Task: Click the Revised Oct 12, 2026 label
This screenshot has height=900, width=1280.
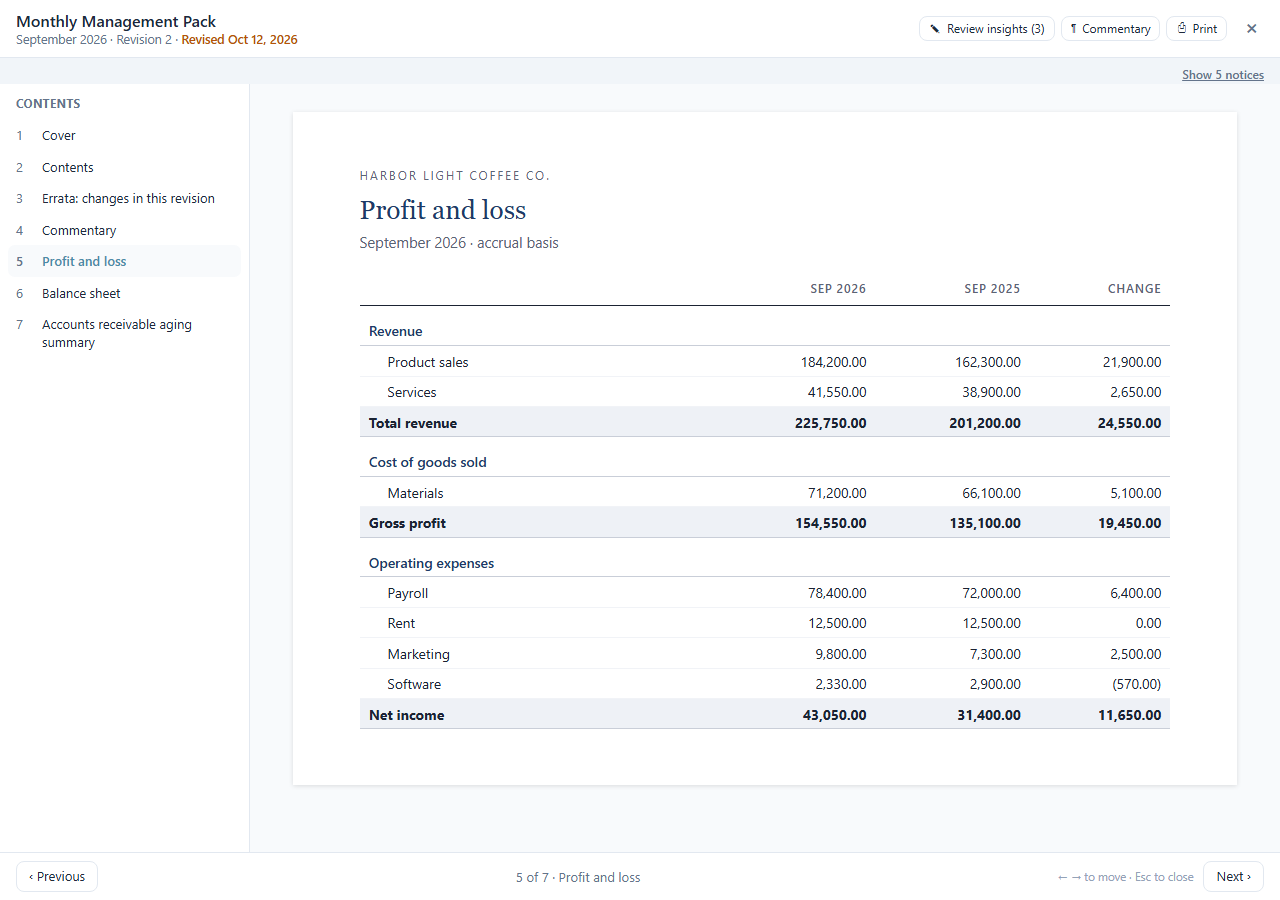Action: click(x=239, y=40)
